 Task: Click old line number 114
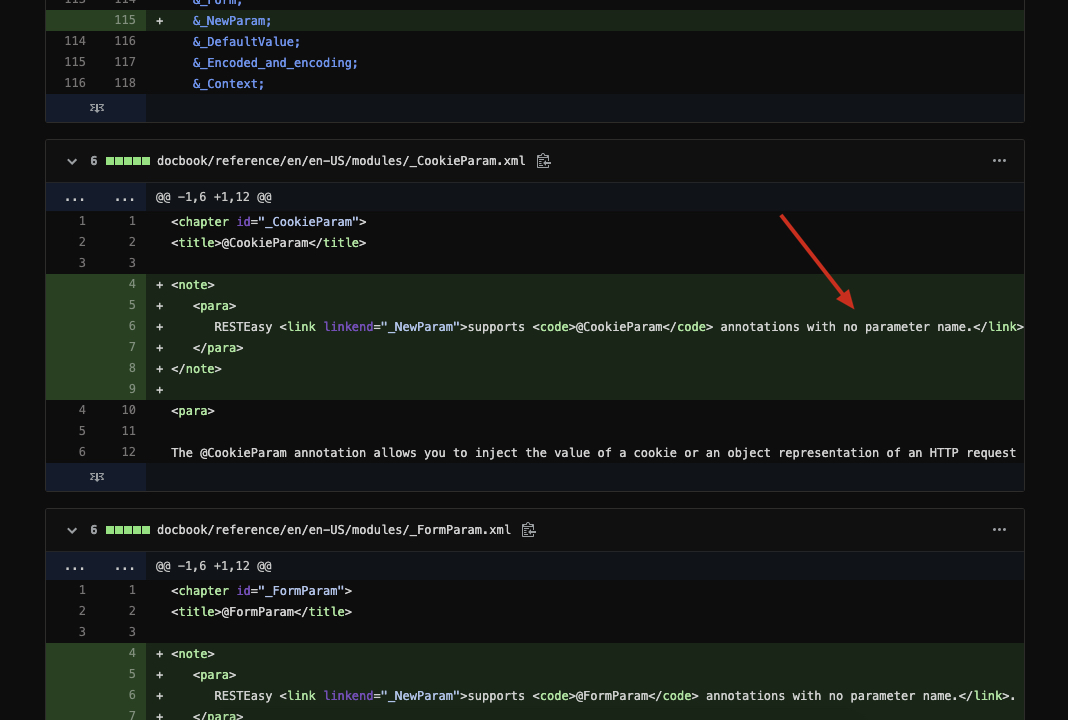(75, 41)
